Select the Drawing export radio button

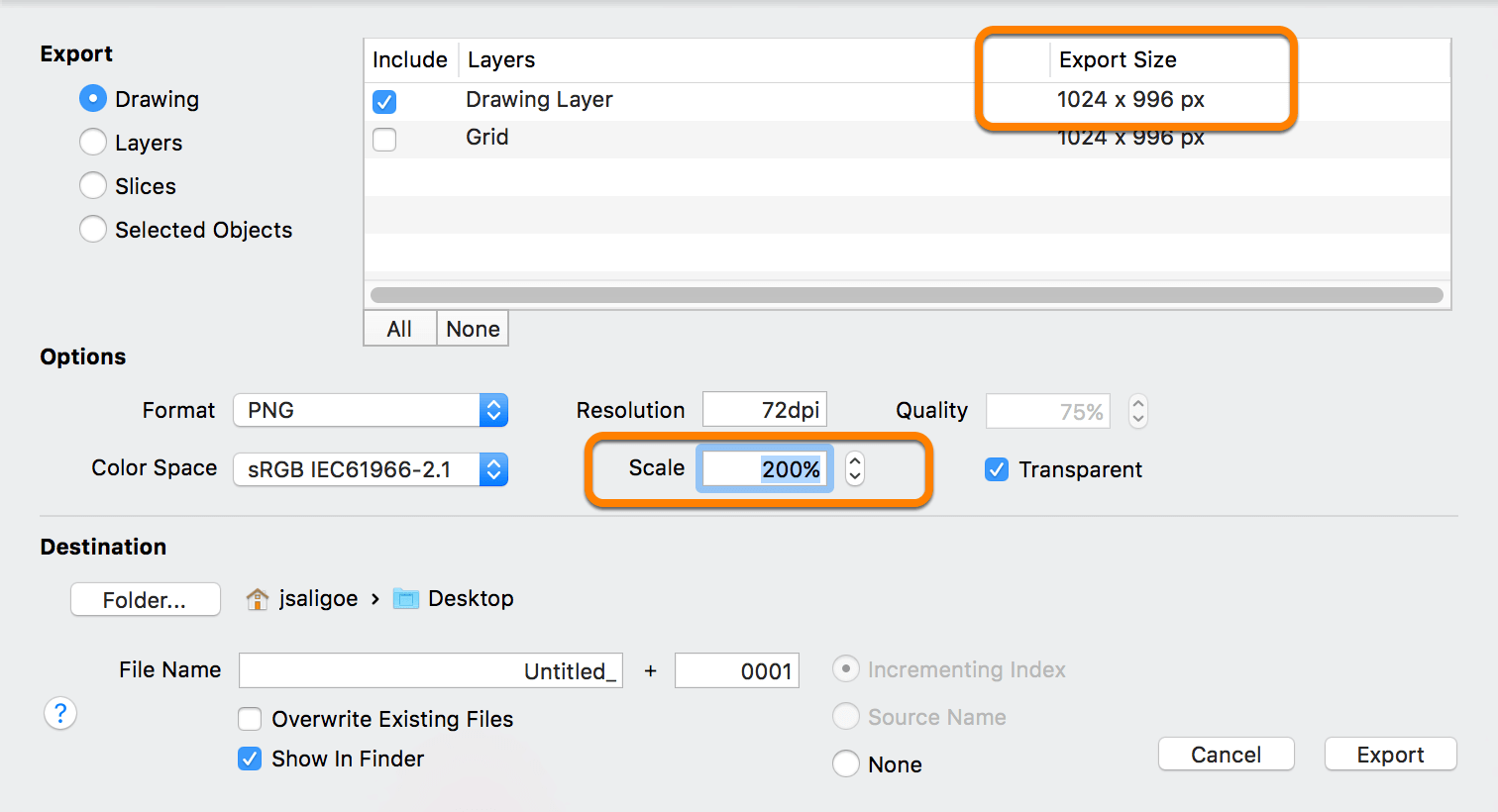click(x=93, y=99)
